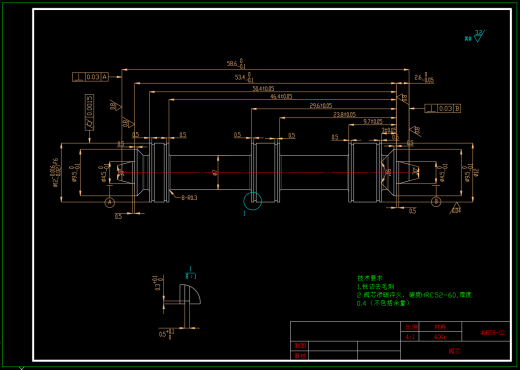Select the φ12 diameter dimension on far right
Viewport: 520px width, 370px height.
pos(477,172)
